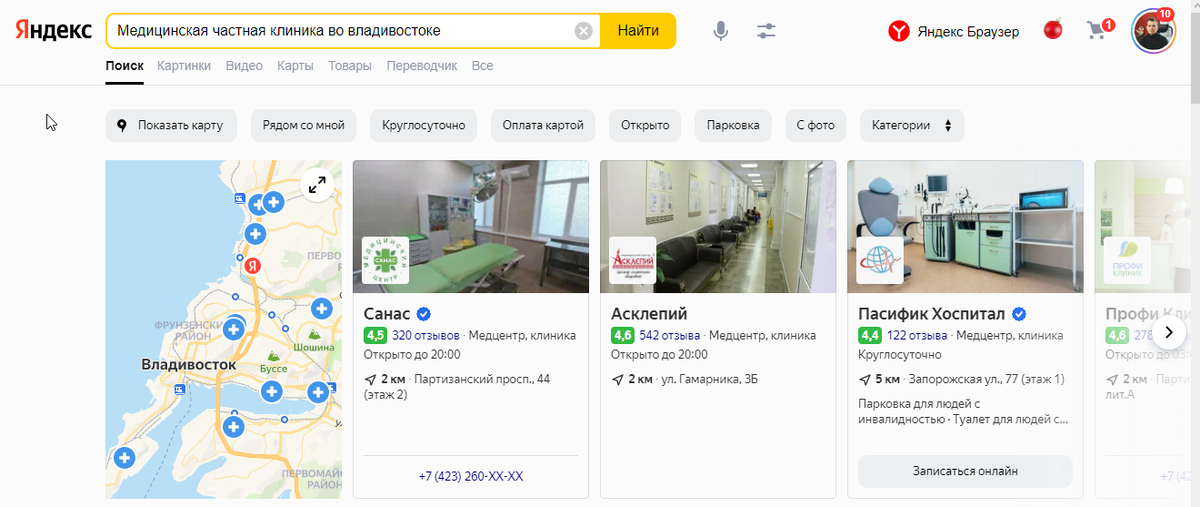Click the 4,4 rating badge of Пасифик Хоспитал
Image resolution: width=1200 pixels, height=507 pixels.
pos(870,335)
